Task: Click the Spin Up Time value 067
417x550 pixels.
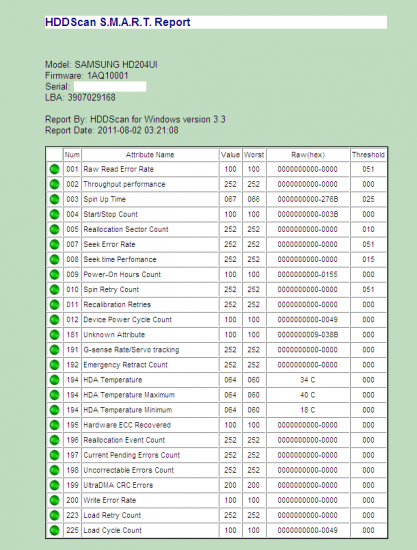Action: pos(230,200)
